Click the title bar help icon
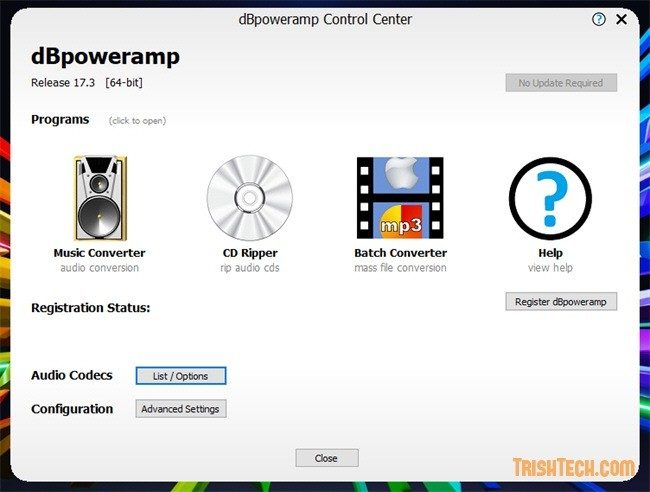650x492 pixels. [x=598, y=19]
